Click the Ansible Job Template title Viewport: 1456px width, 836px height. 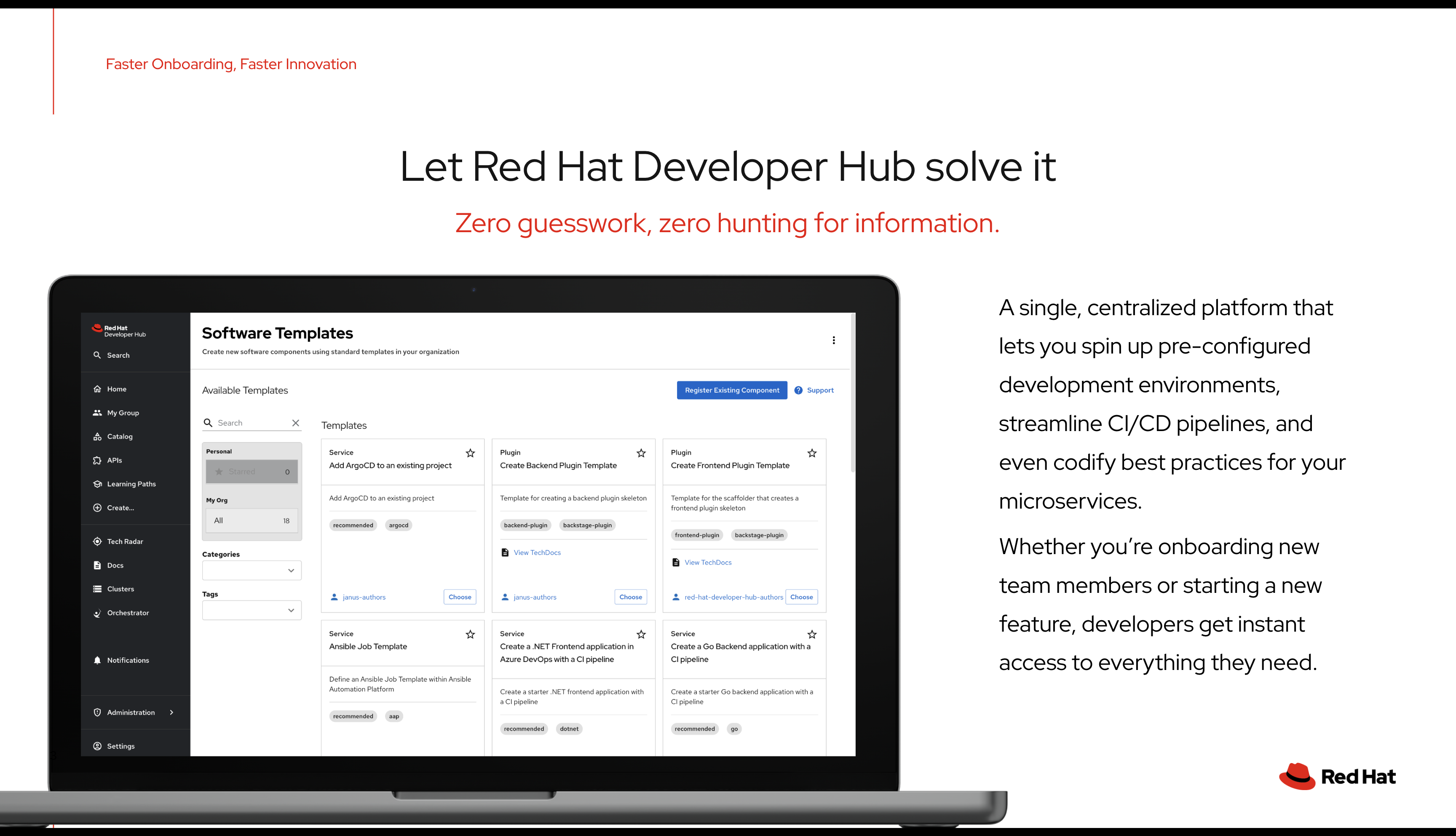[368, 647]
